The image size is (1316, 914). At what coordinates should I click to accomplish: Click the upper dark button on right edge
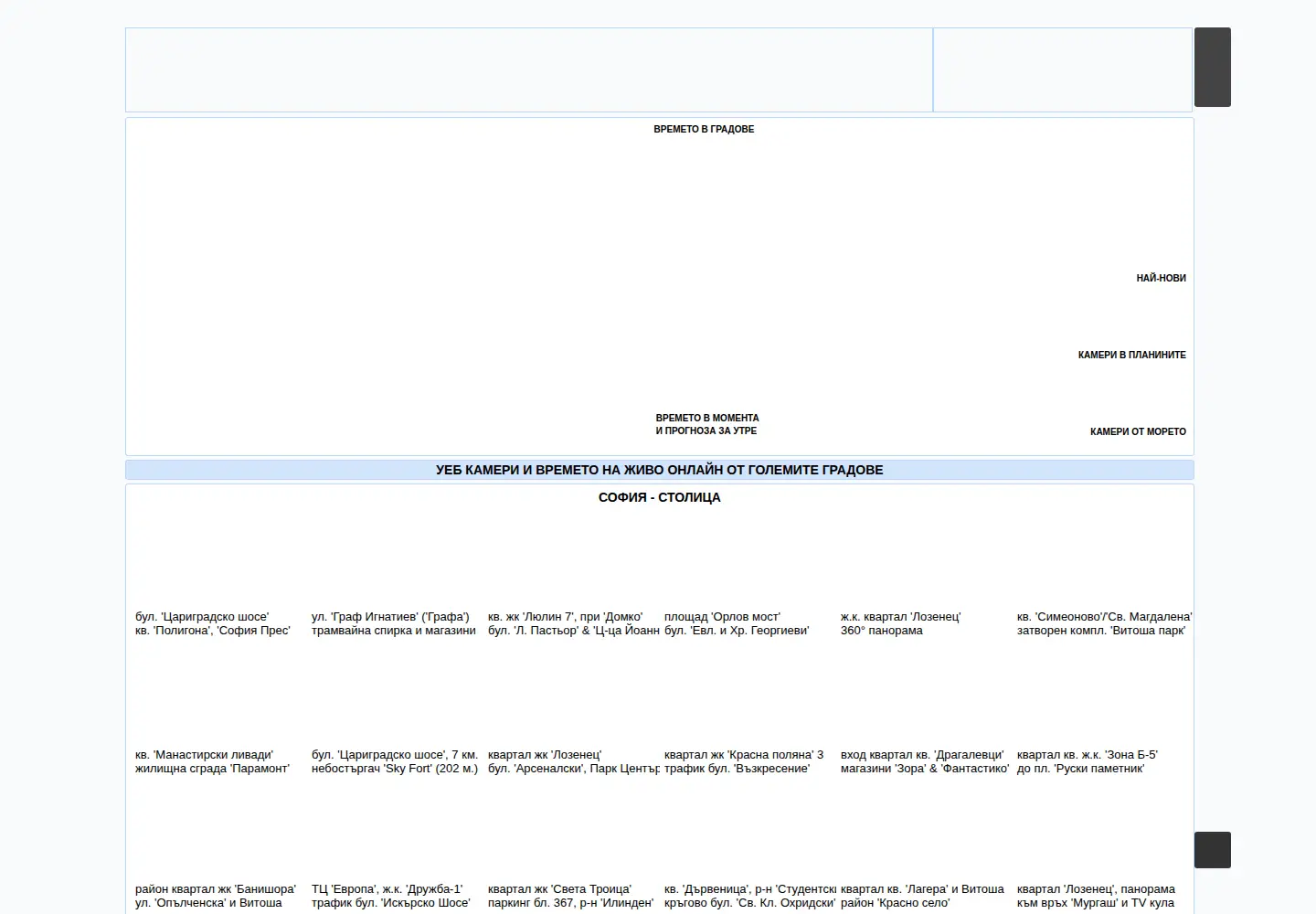tap(1212, 67)
